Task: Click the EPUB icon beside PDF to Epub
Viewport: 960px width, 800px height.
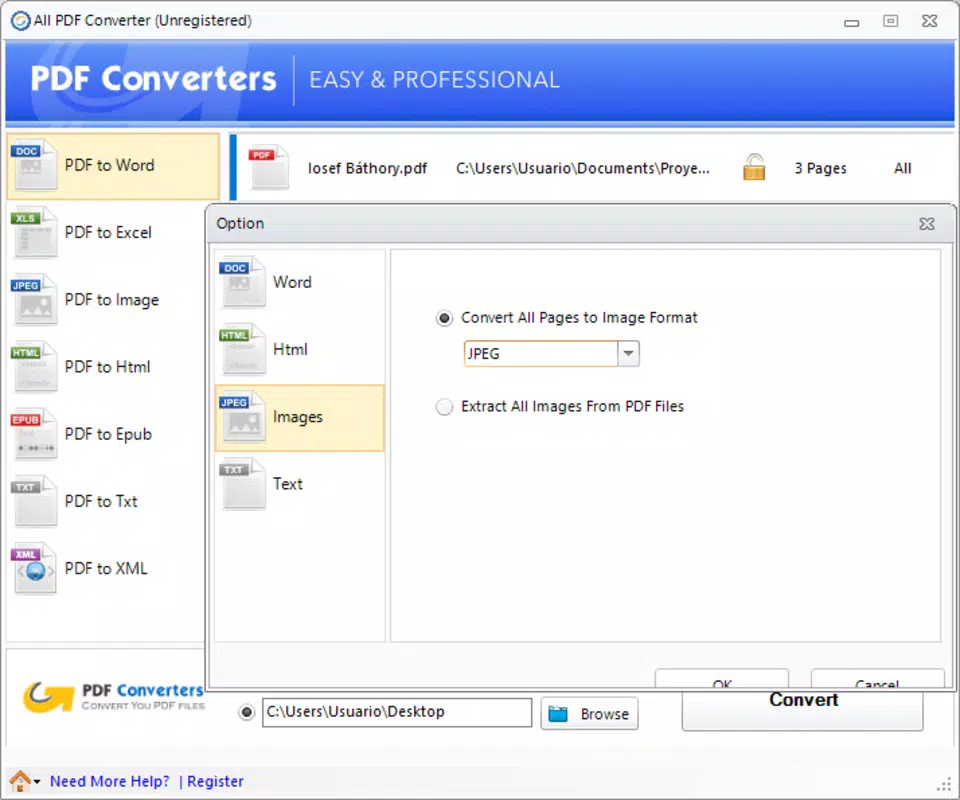Action: (34, 434)
